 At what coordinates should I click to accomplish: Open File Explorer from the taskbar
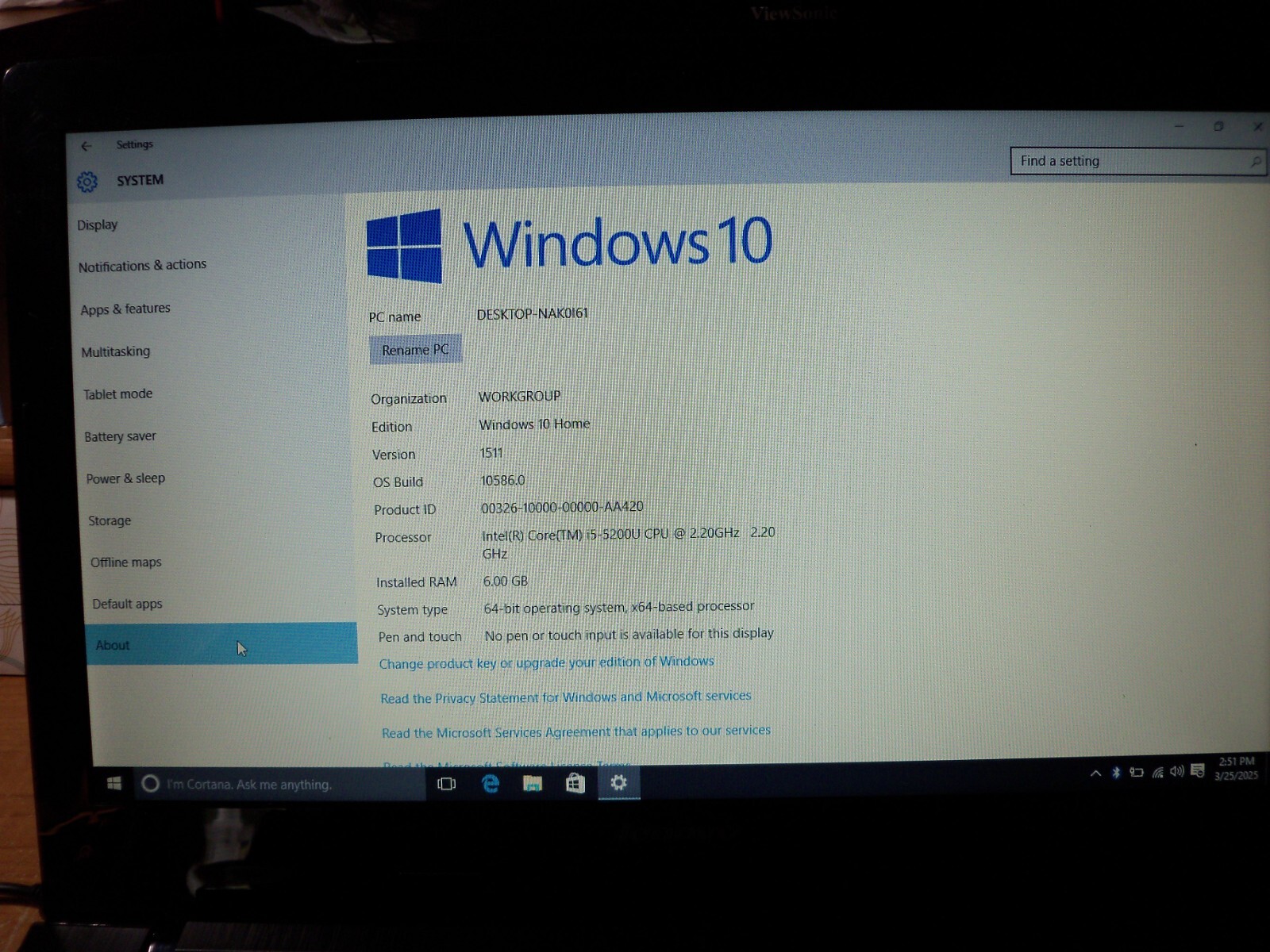(x=533, y=784)
